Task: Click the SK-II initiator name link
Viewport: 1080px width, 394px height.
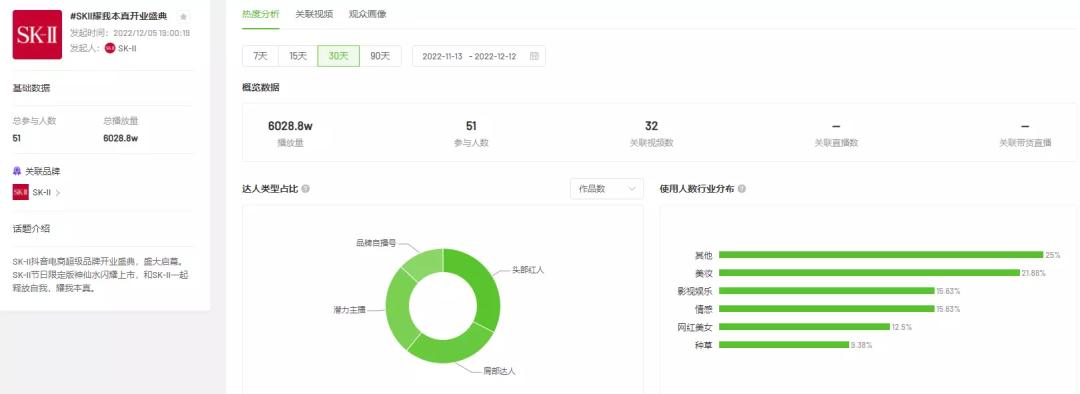Action: click(127, 48)
